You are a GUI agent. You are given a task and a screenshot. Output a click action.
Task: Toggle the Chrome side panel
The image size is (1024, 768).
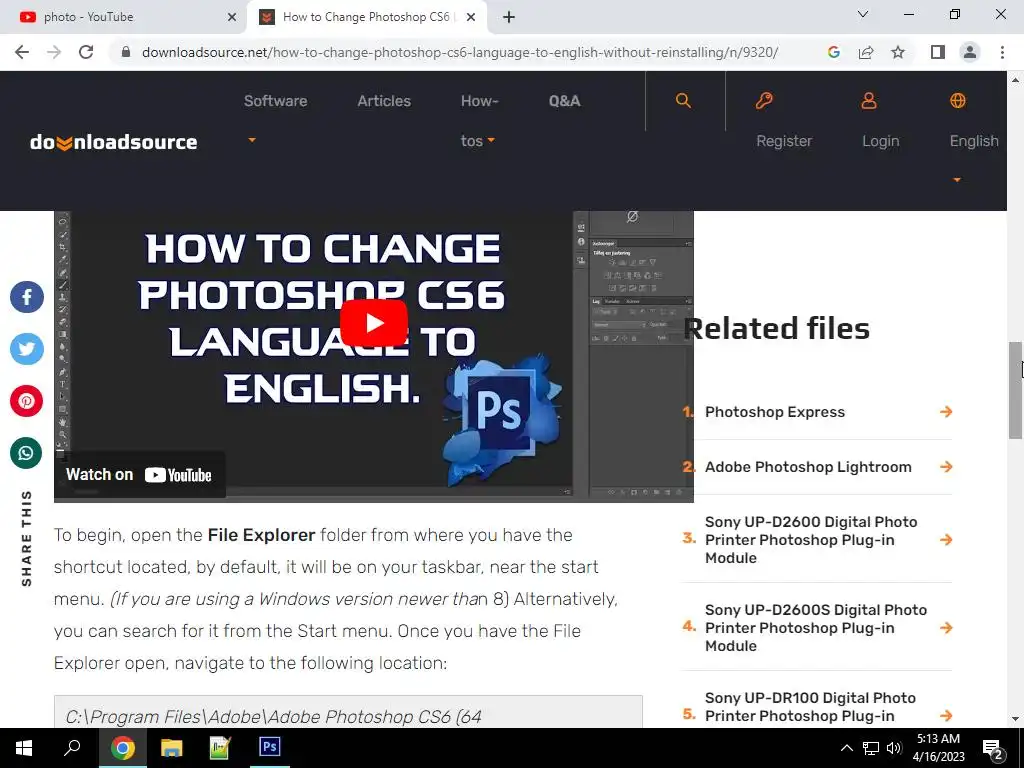[938, 52]
